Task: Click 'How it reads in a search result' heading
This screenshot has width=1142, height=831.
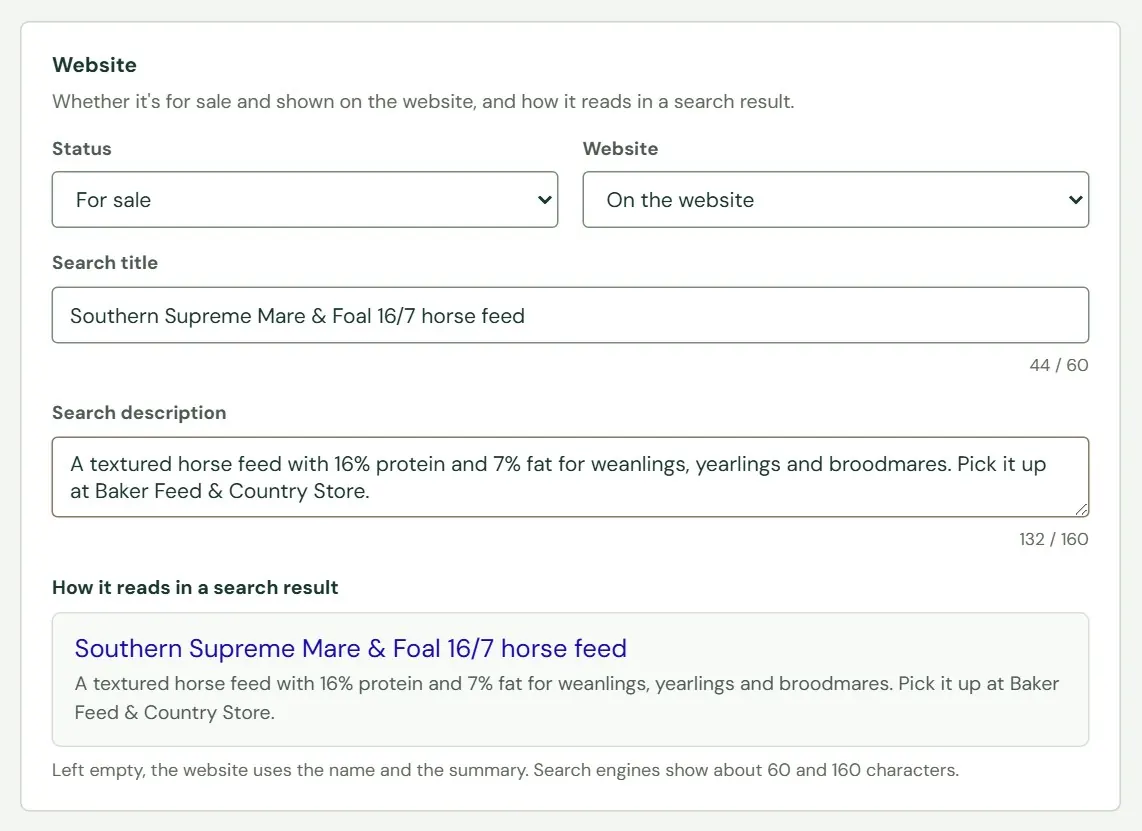Action: coord(195,588)
